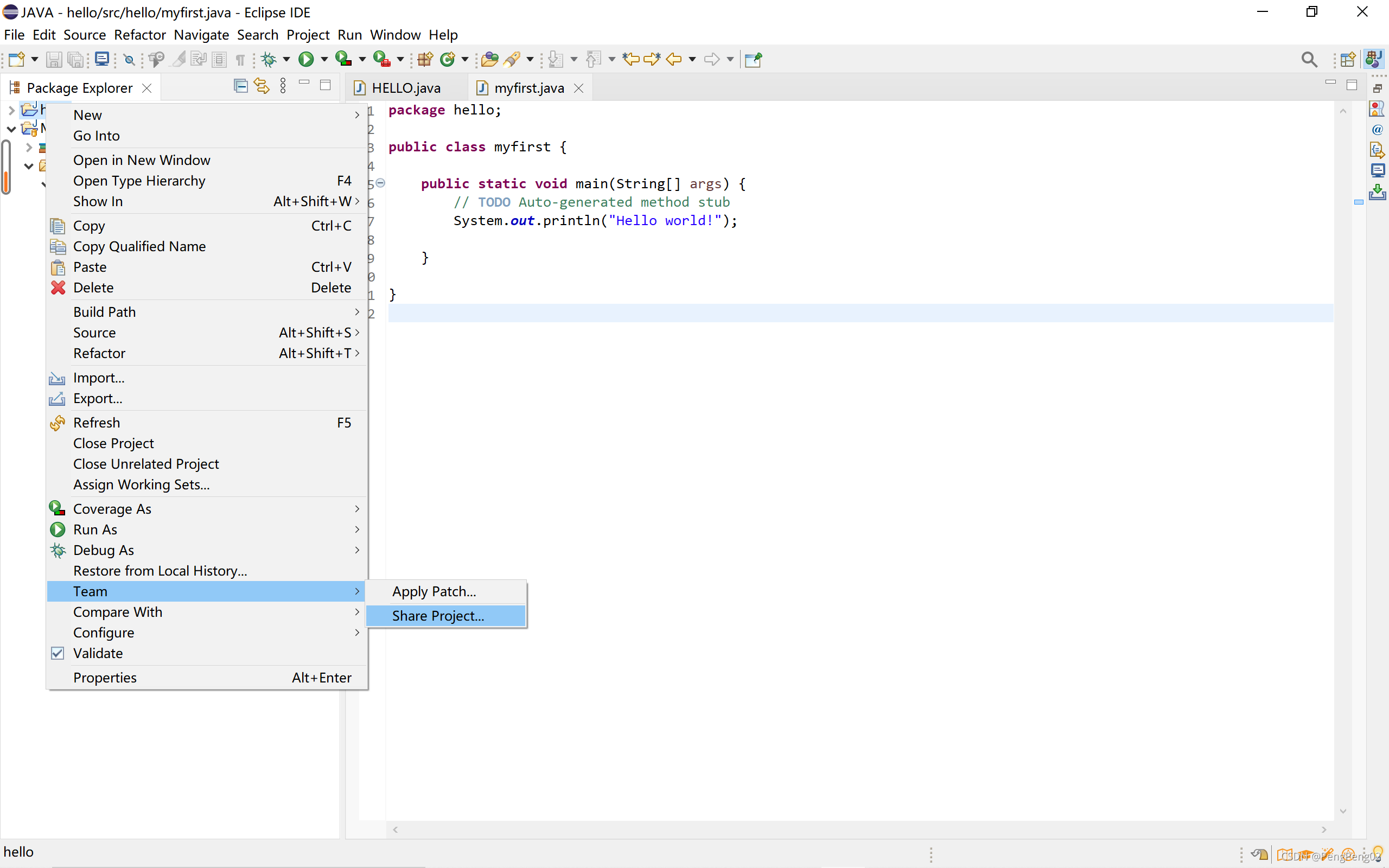The height and width of the screenshot is (868, 1389).
Task: Expand the first project tree node
Action: pos(11,109)
